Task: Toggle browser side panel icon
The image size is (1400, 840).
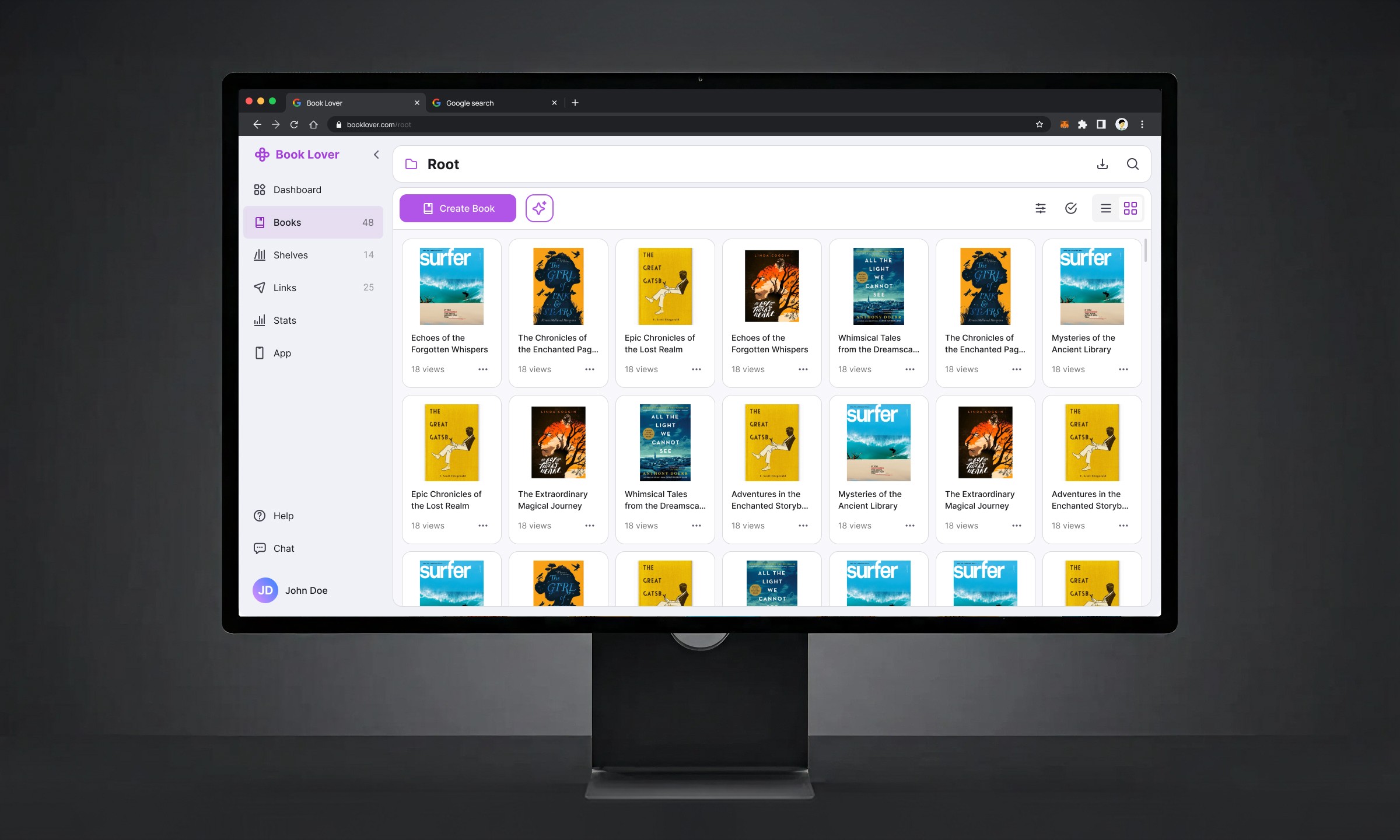Action: point(1101,124)
